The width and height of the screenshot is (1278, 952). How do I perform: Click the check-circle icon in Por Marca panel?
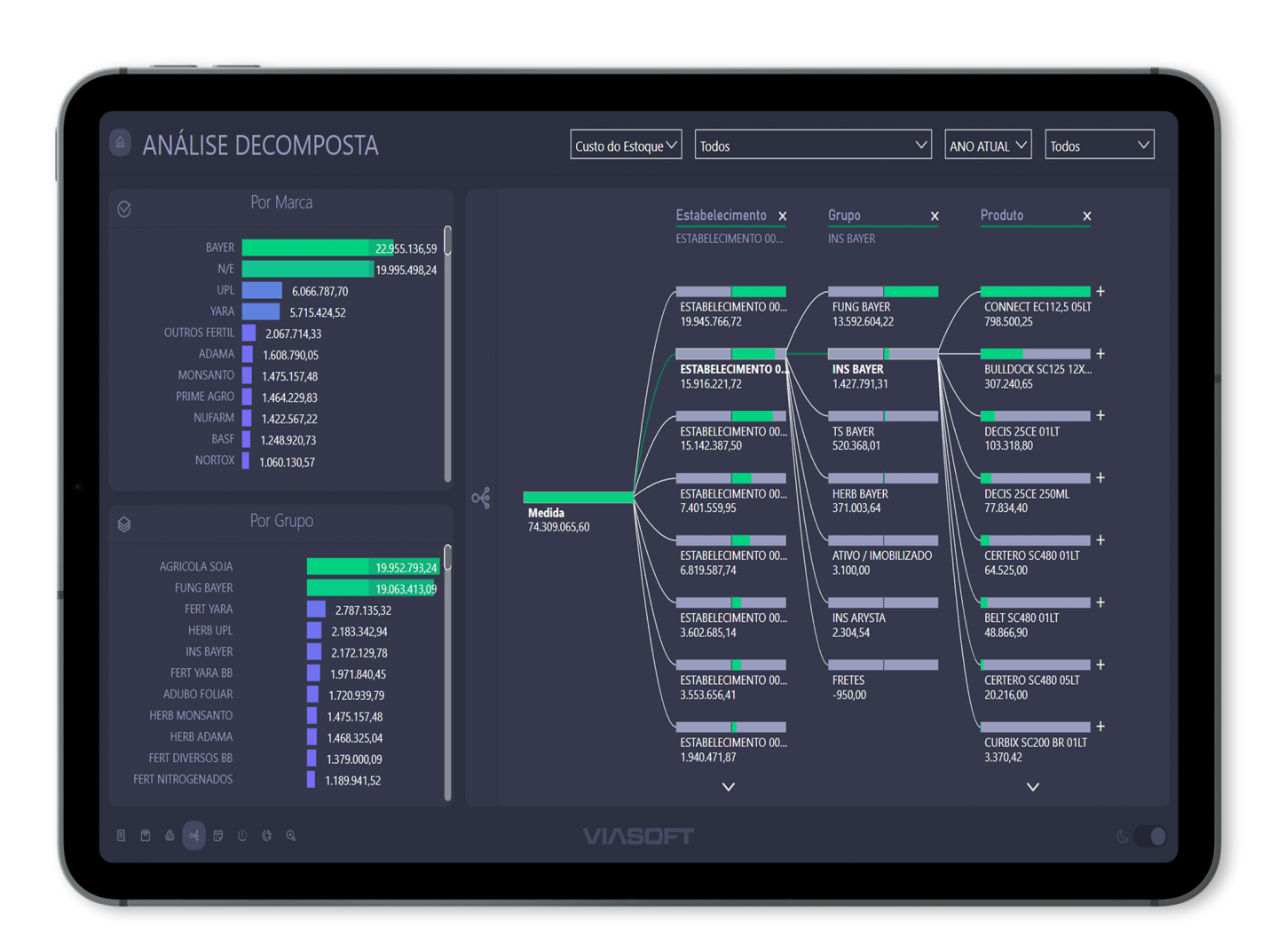coord(124,209)
